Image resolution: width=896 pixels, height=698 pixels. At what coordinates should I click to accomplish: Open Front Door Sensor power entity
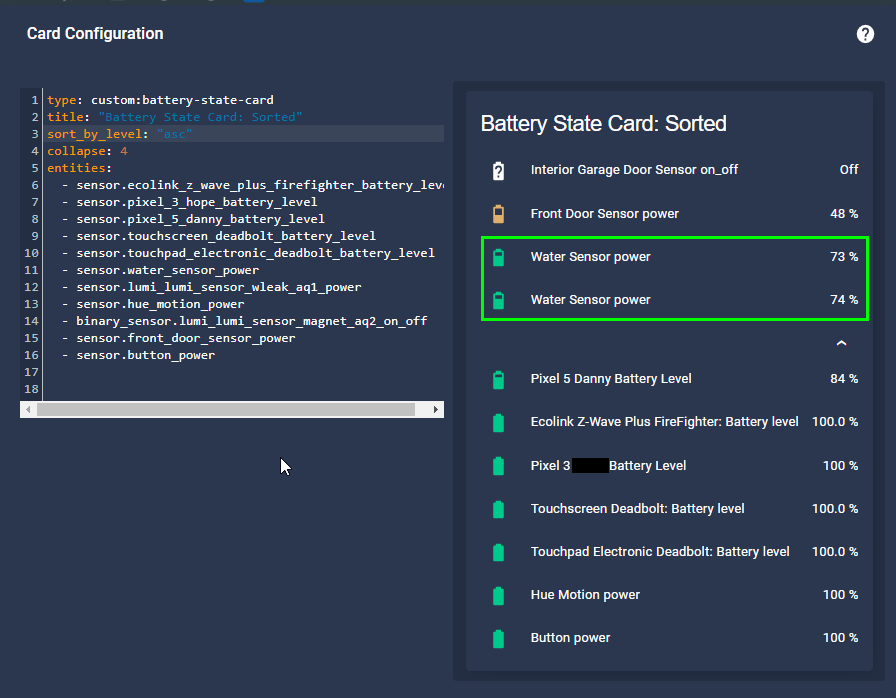(605, 214)
